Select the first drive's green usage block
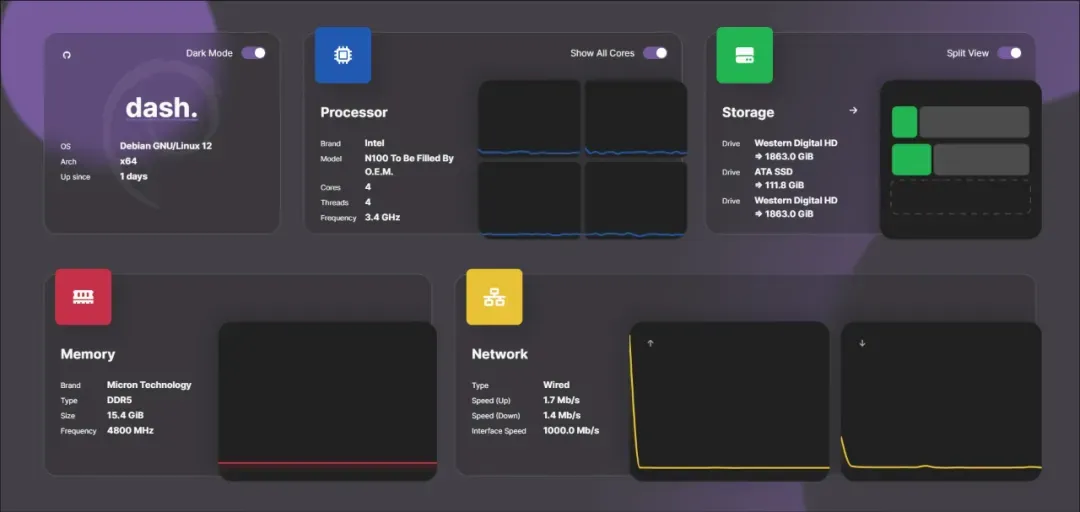This screenshot has height=512, width=1080. [x=904, y=122]
